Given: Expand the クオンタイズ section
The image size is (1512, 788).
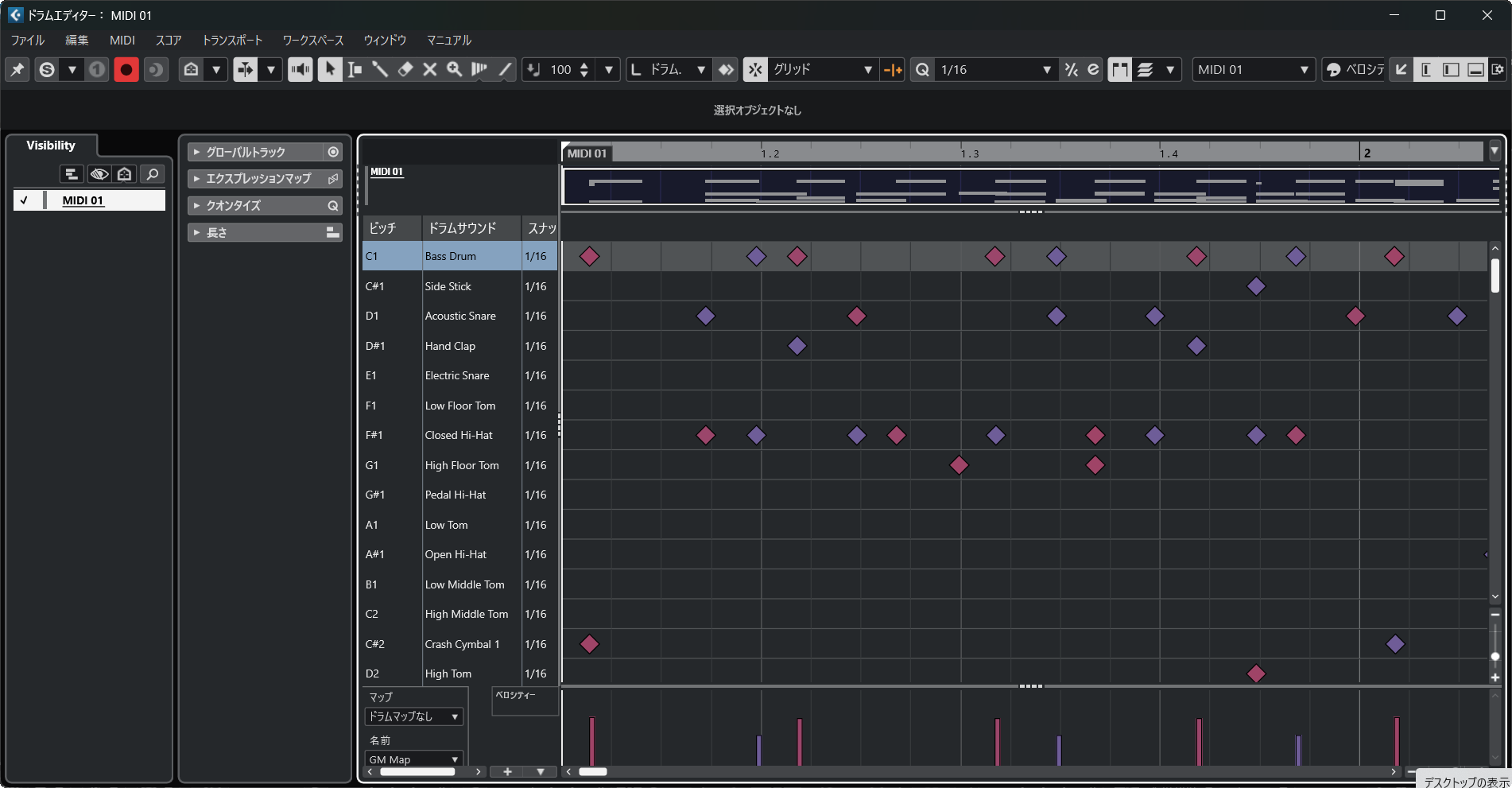Looking at the screenshot, I should pos(197,206).
